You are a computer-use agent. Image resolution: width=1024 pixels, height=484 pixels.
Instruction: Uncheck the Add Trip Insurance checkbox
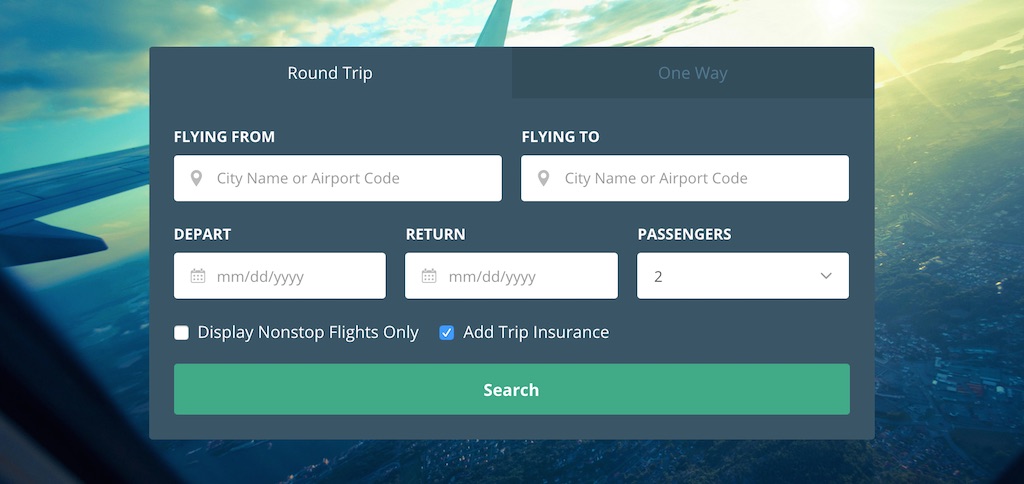coord(447,333)
